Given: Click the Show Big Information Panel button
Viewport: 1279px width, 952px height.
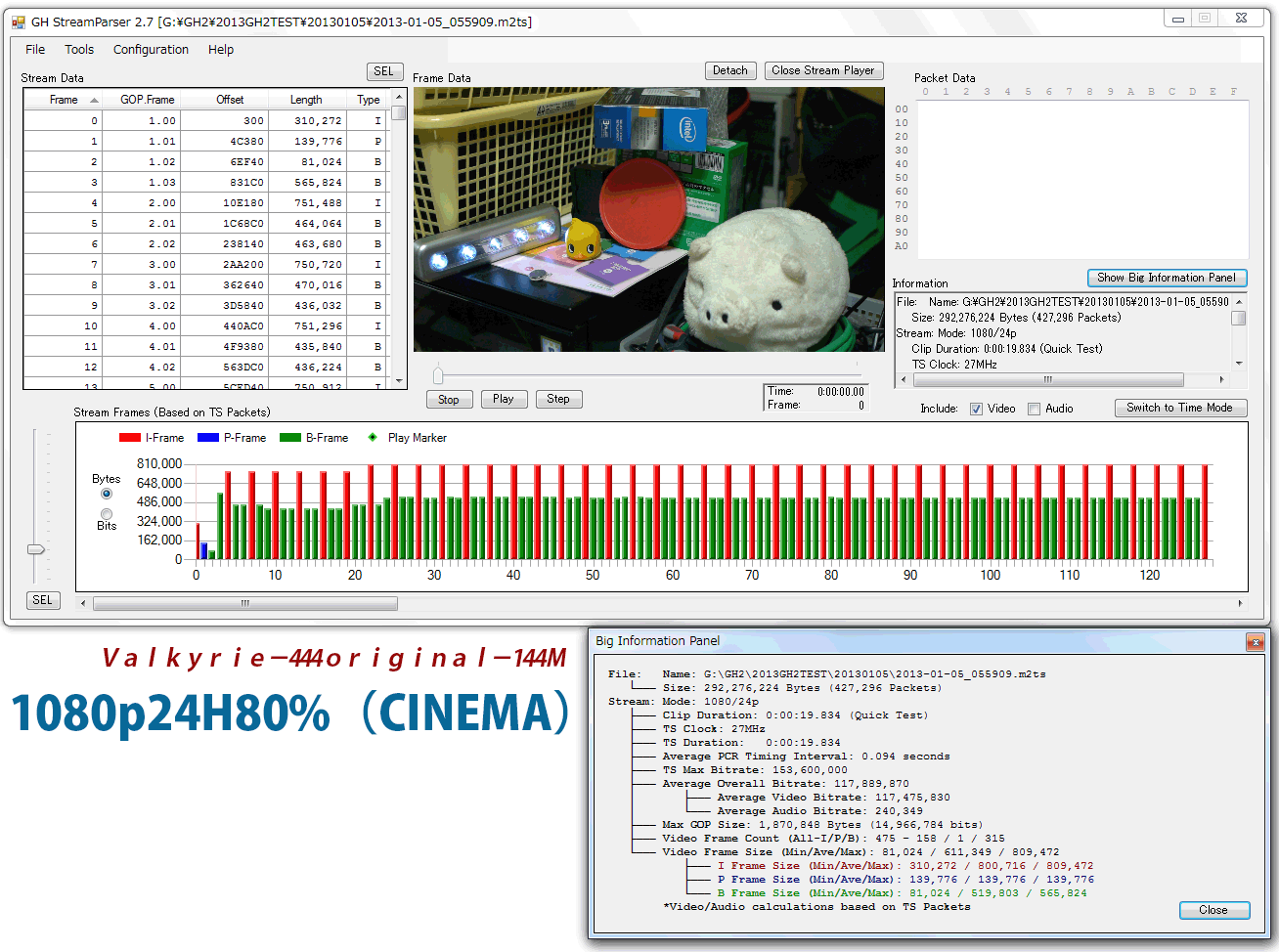Looking at the screenshot, I should point(1167,278).
